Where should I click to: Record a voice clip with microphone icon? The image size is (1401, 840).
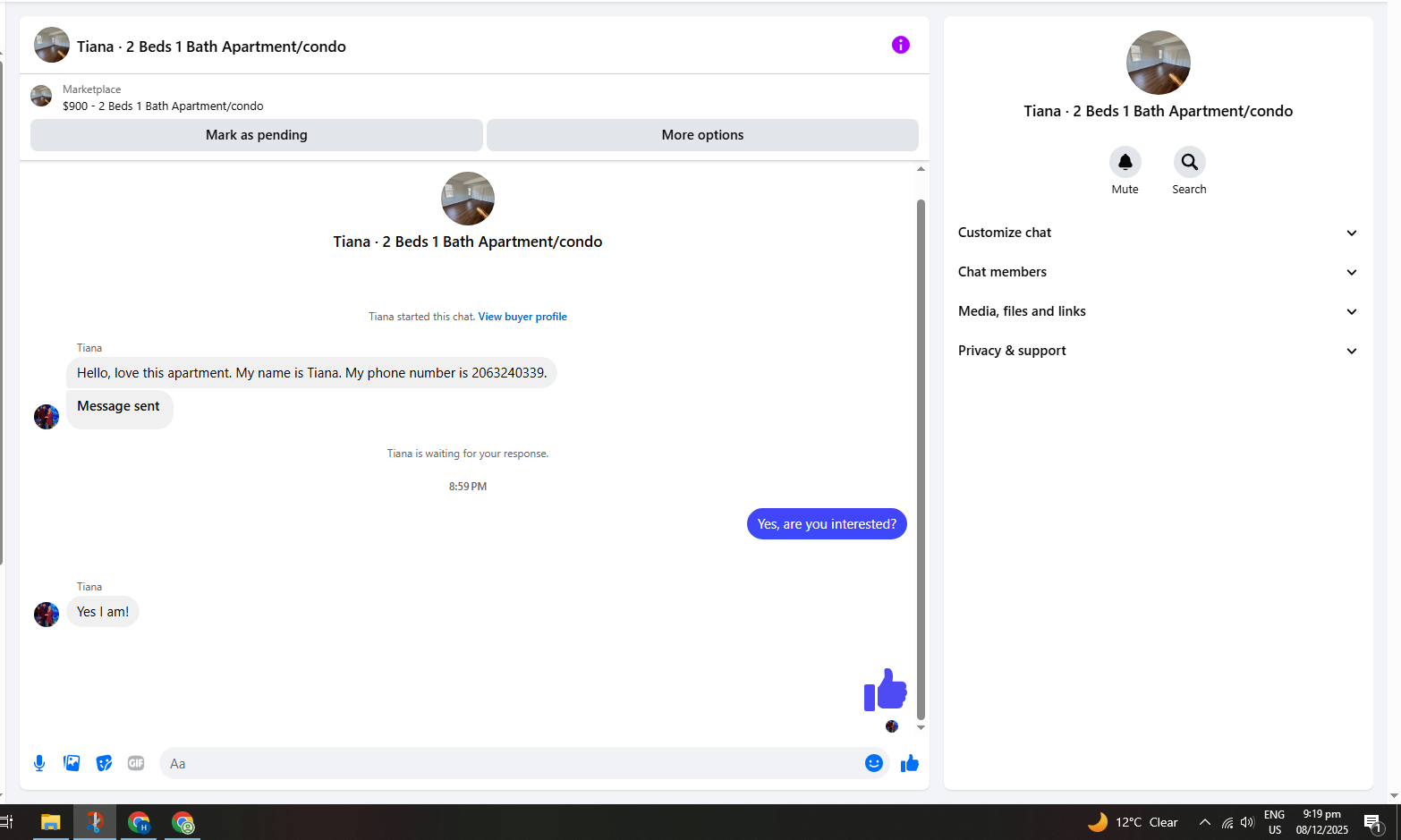39,763
